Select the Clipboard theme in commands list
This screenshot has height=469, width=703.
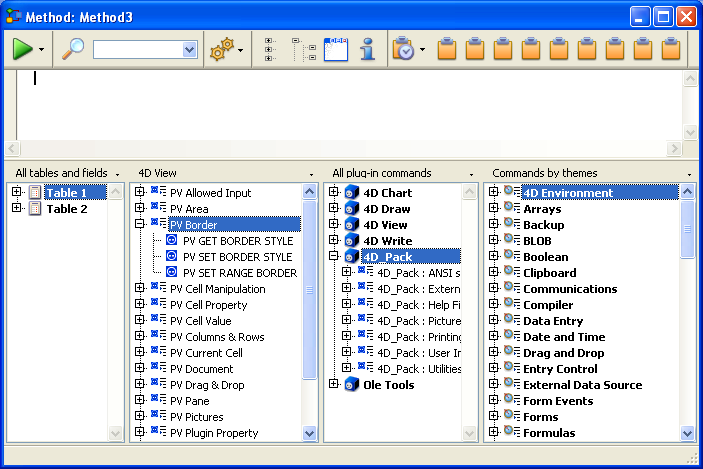tap(549, 273)
